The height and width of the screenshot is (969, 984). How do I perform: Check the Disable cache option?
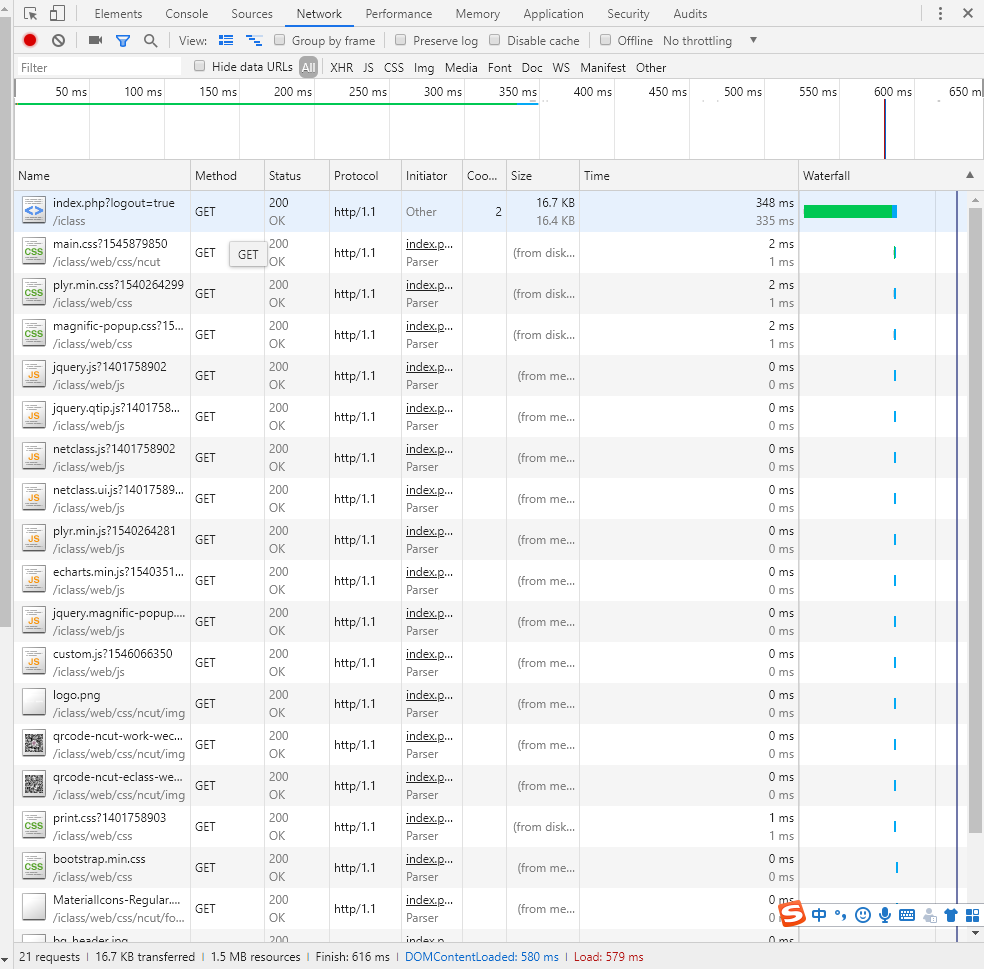coord(495,41)
